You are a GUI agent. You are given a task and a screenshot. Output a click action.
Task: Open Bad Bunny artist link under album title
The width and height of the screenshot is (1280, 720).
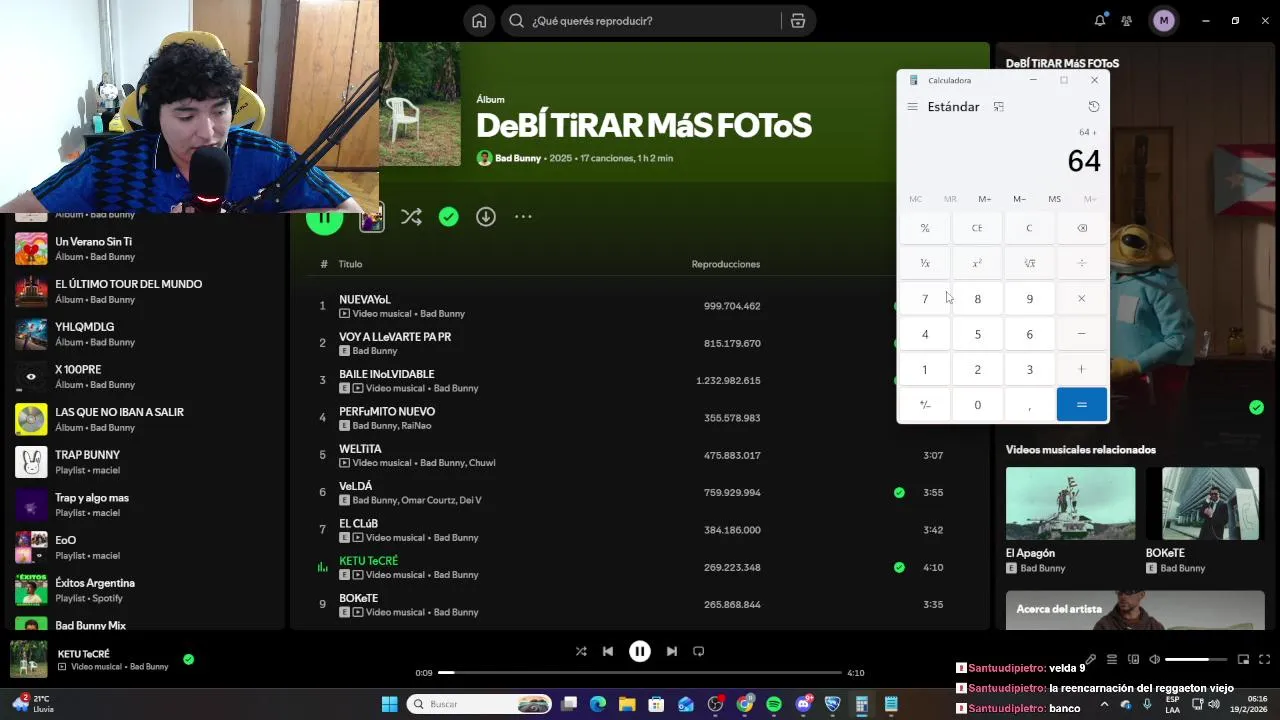tap(518, 158)
